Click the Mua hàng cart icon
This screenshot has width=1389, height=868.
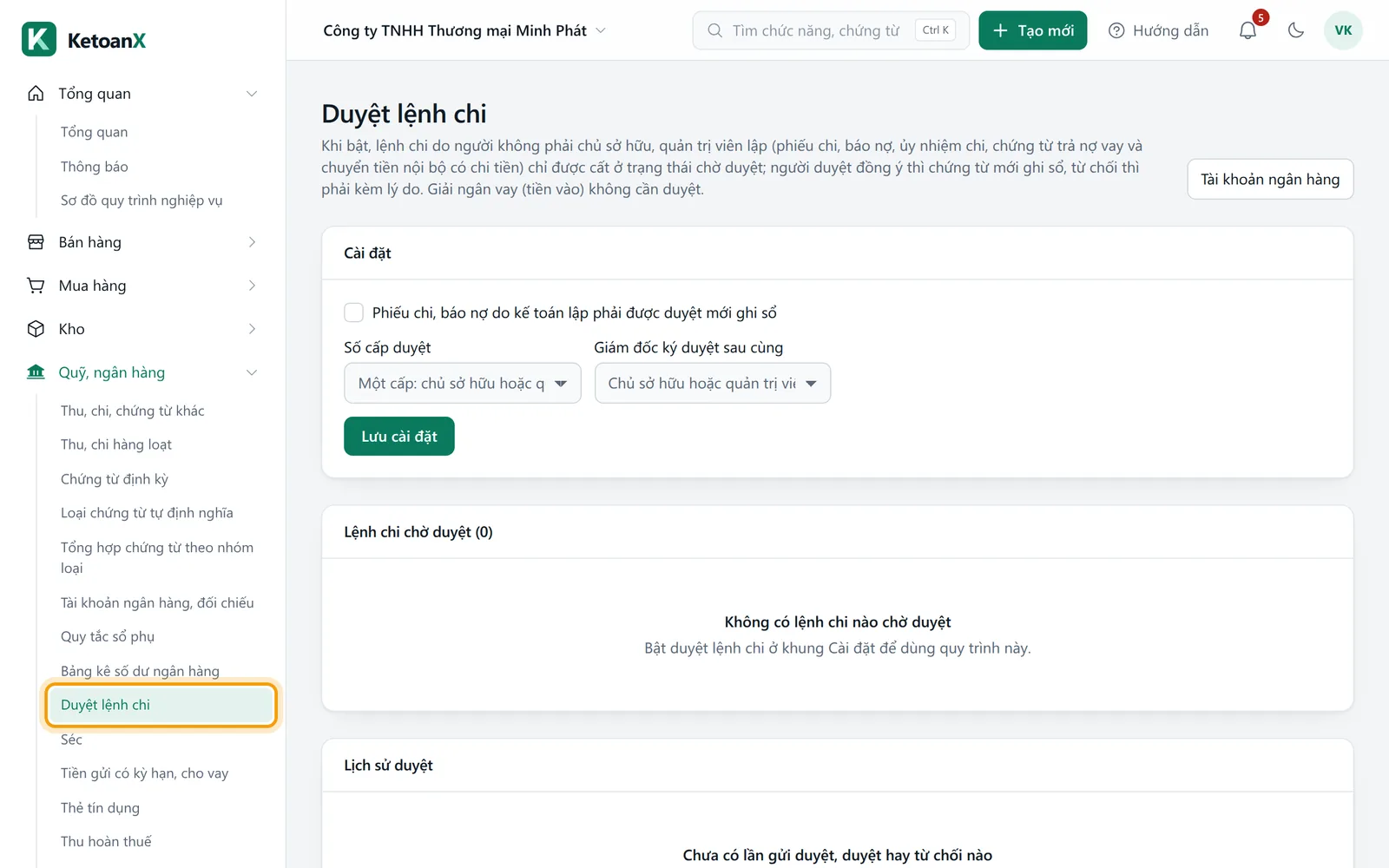click(36, 286)
